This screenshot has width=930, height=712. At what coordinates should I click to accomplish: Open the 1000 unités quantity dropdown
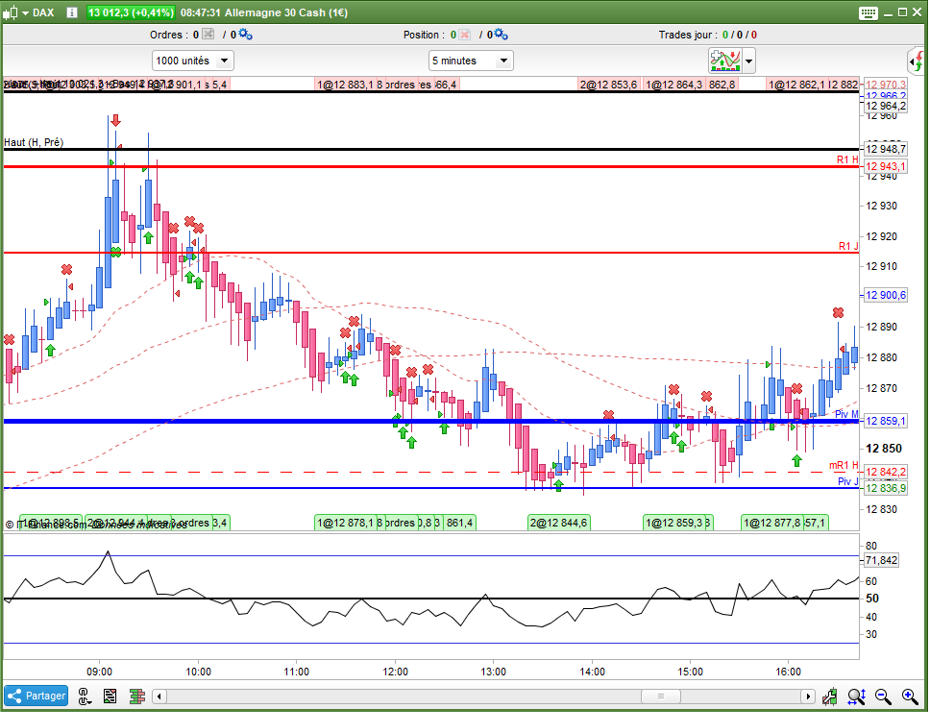(x=193, y=61)
